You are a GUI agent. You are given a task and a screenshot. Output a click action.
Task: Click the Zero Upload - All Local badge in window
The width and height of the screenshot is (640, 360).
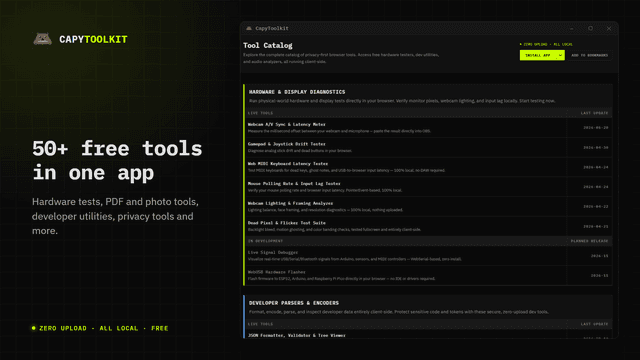pyautogui.click(x=546, y=44)
